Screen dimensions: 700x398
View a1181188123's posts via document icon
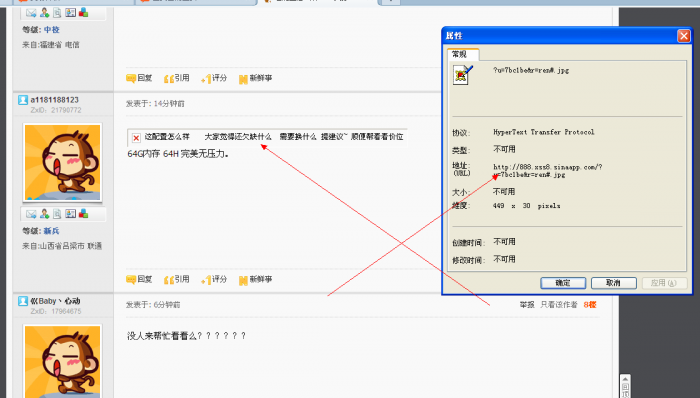[x=57, y=214]
